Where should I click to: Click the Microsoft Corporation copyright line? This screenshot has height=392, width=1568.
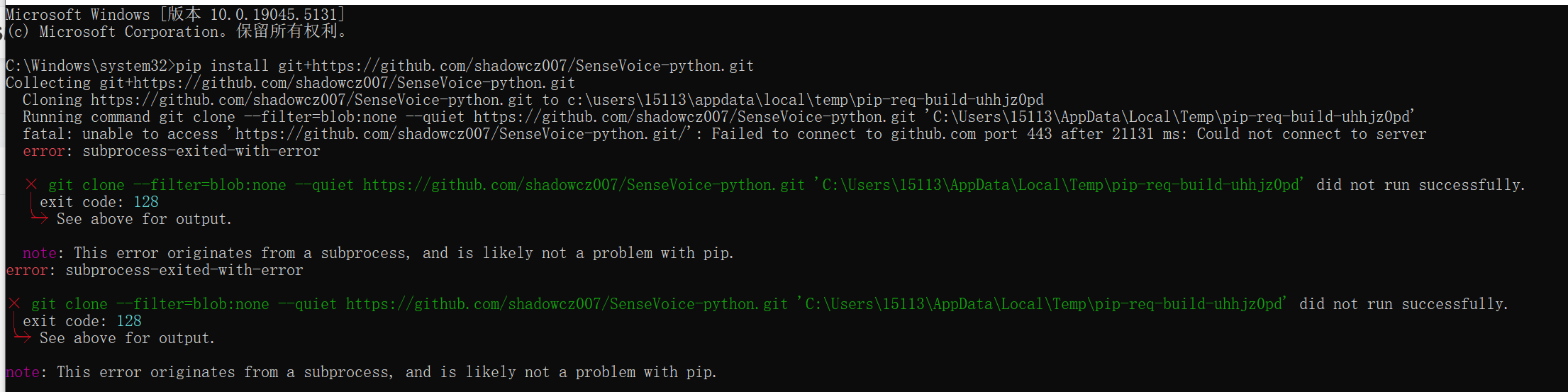coord(178,31)
